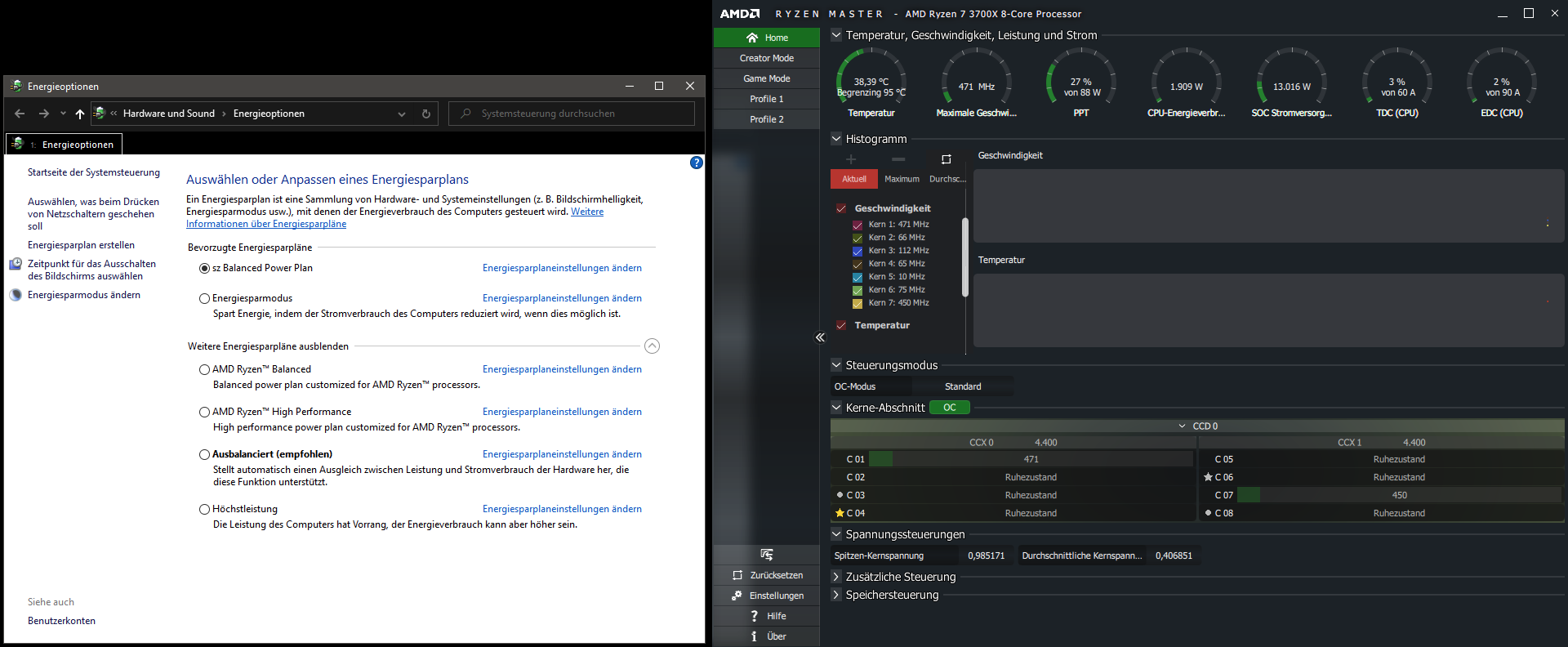This screenshot has width=1568, height=647.
Task: Click the gold star on core C 04
Action: pyautogui.click(x=840, y=513)
